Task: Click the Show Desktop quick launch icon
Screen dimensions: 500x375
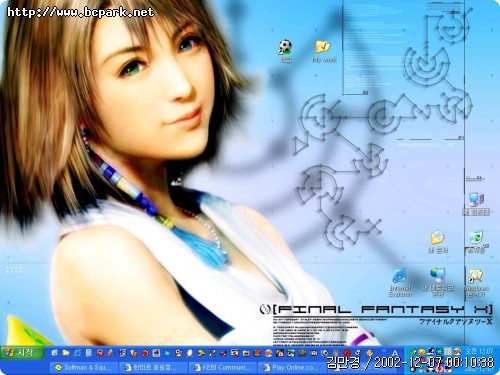Action: pos(55,353)
